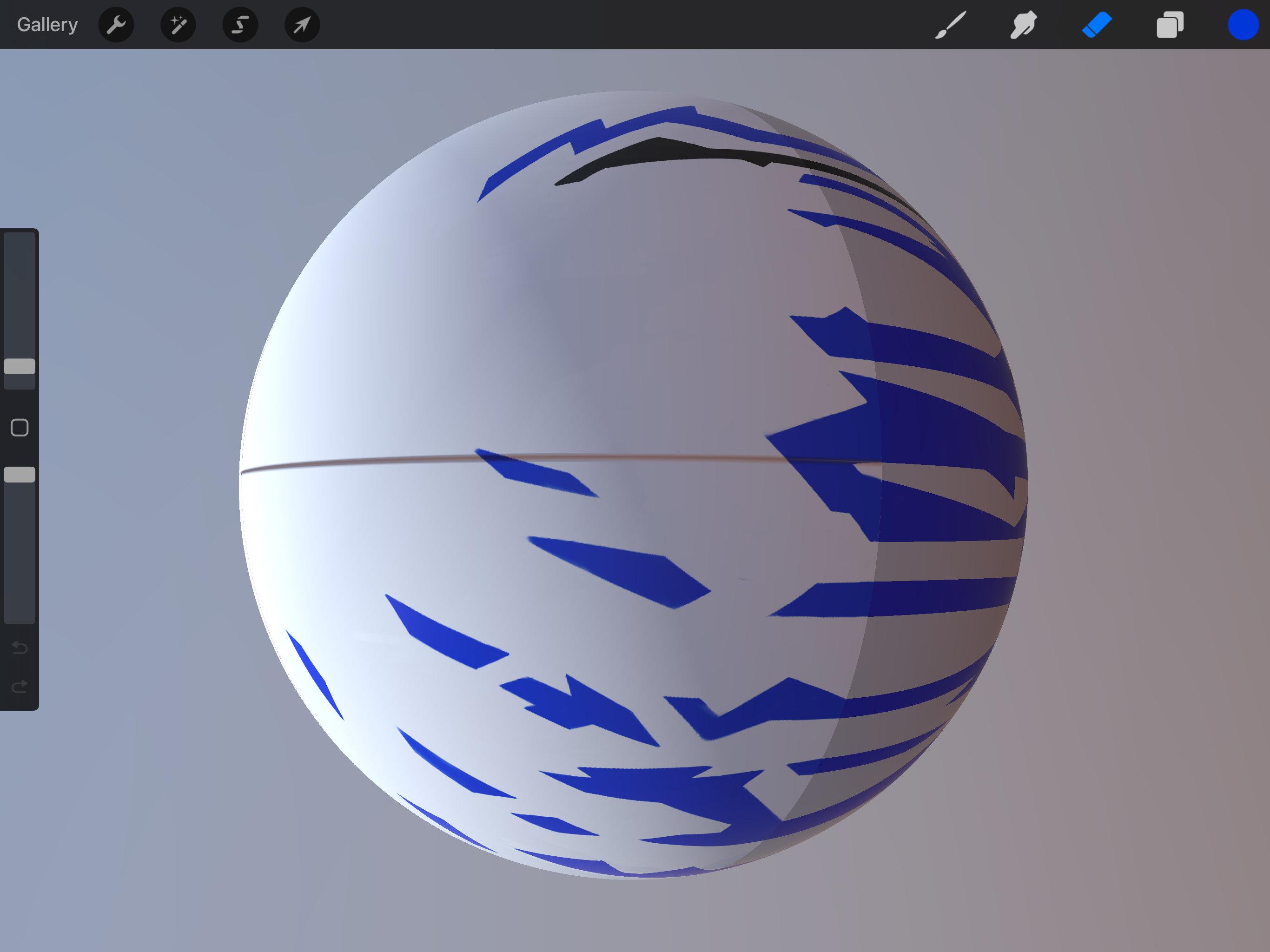Undo the last action
The width and height of the screenshot is (1270, 952).
pyautogui.click(x=20, y=648)
